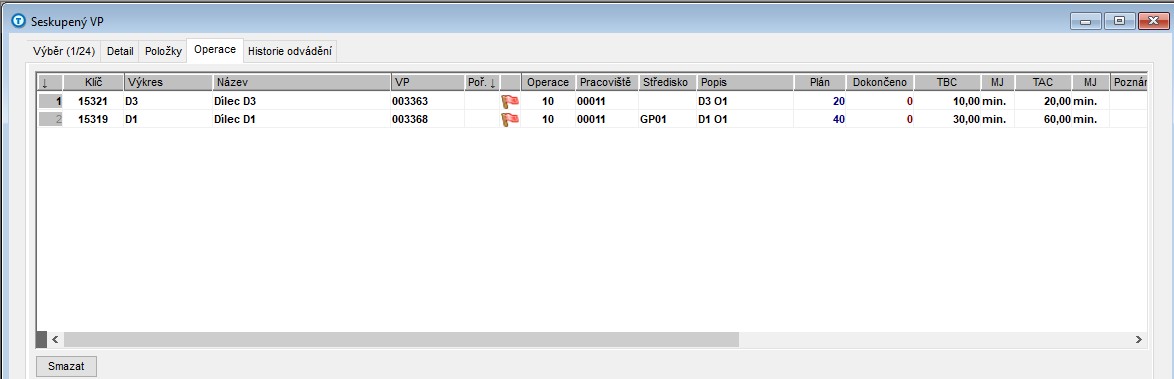1174x379 pixels.
Task: Click the TAC column header
Action: click(x=1043, y=82)
